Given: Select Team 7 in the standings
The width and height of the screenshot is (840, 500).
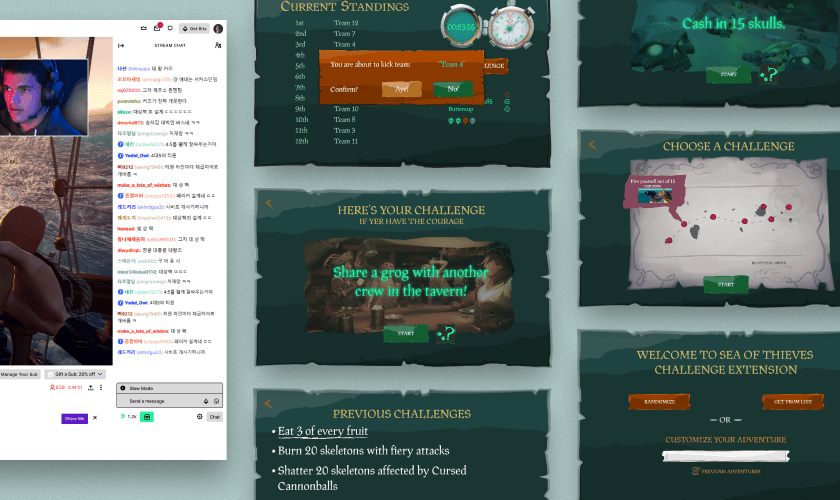Looking at the screenshot, I should click(x=344, y=34).
